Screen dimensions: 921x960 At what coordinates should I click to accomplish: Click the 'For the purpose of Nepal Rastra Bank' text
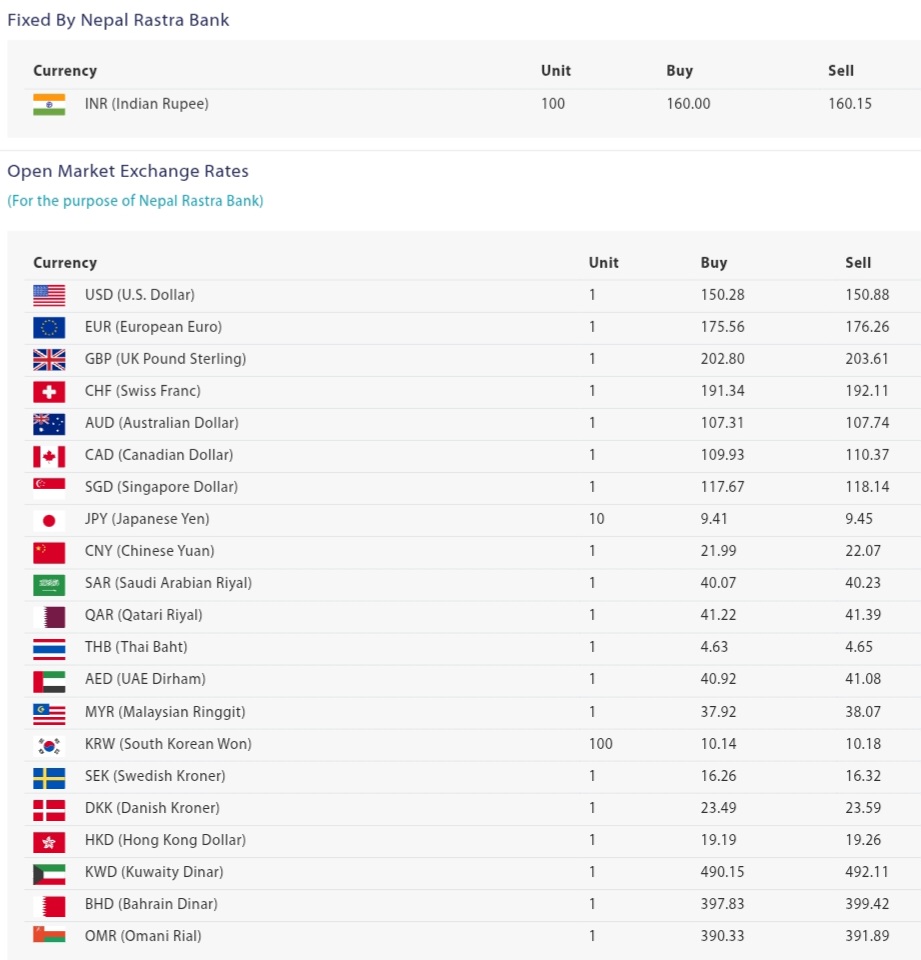135,201
